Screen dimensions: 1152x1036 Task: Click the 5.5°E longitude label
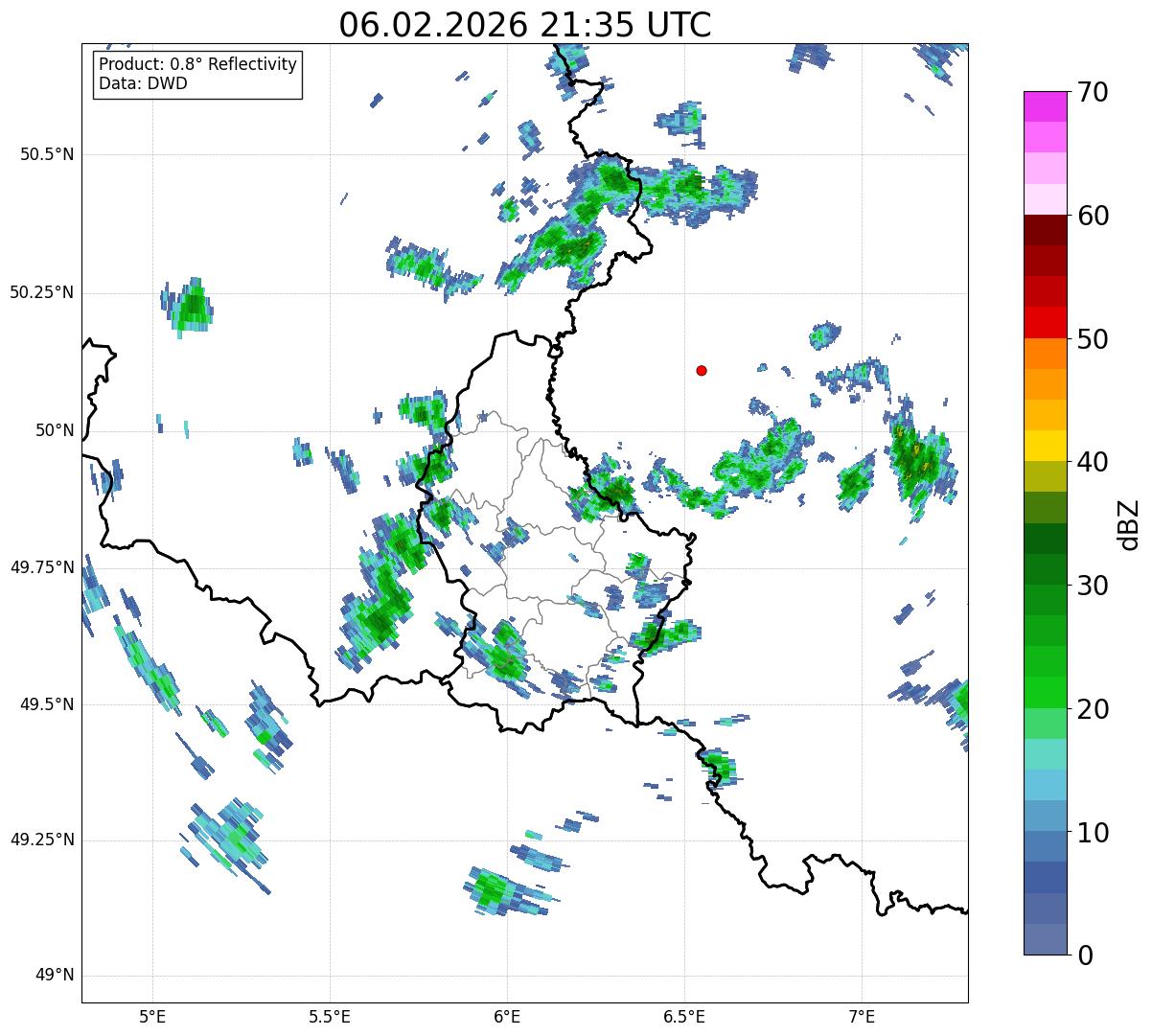330,1016
